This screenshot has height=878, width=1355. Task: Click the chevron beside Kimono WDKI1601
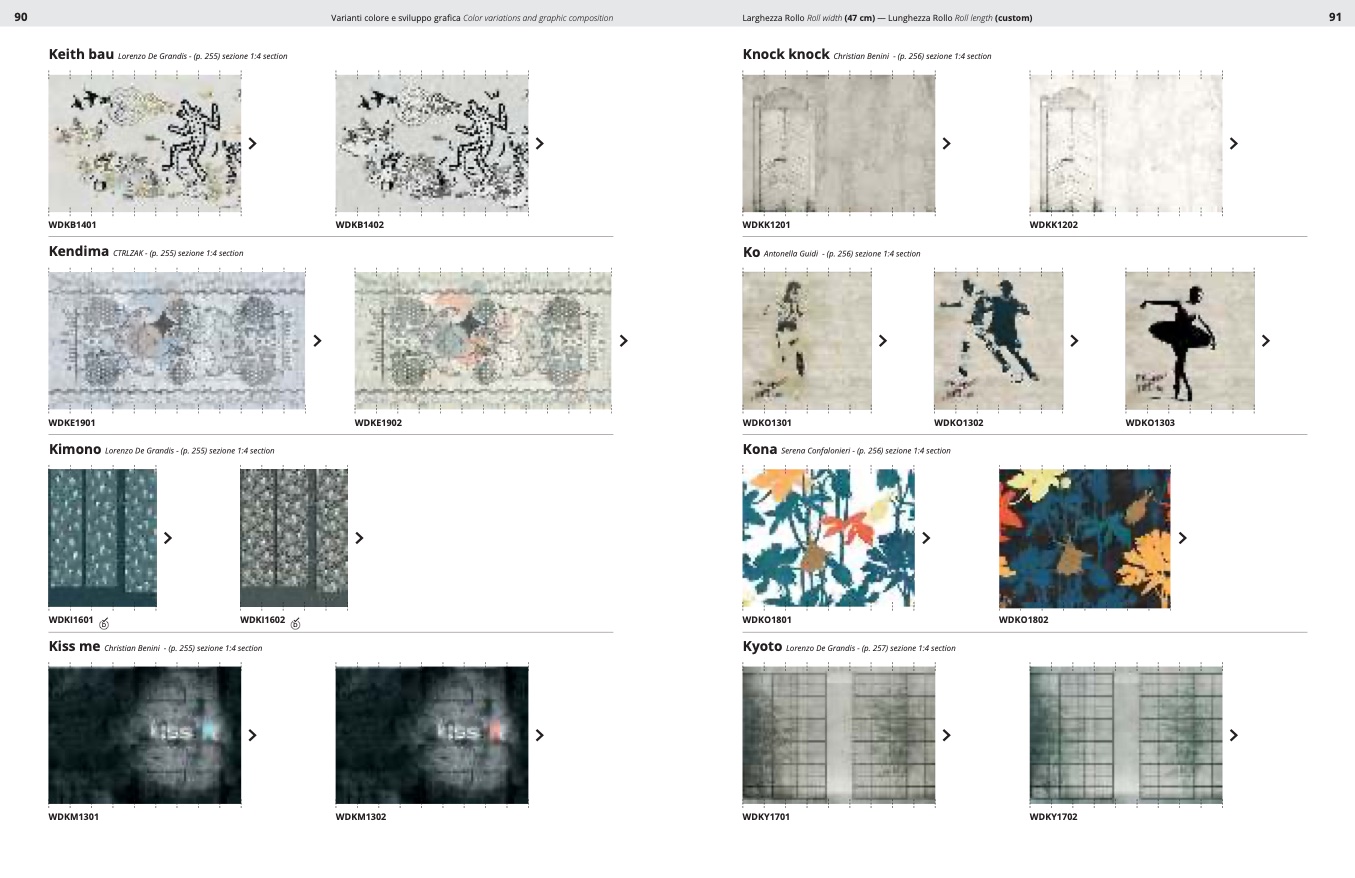click(x=167, y=538)
